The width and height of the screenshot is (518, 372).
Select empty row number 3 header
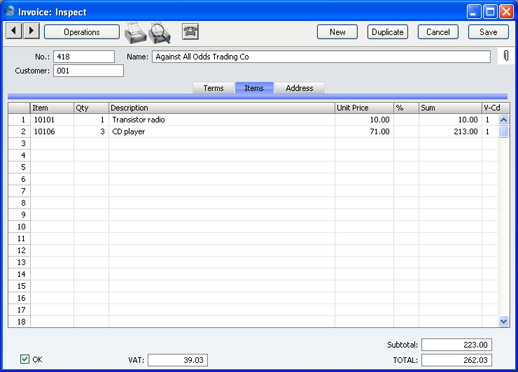[19, 143]
